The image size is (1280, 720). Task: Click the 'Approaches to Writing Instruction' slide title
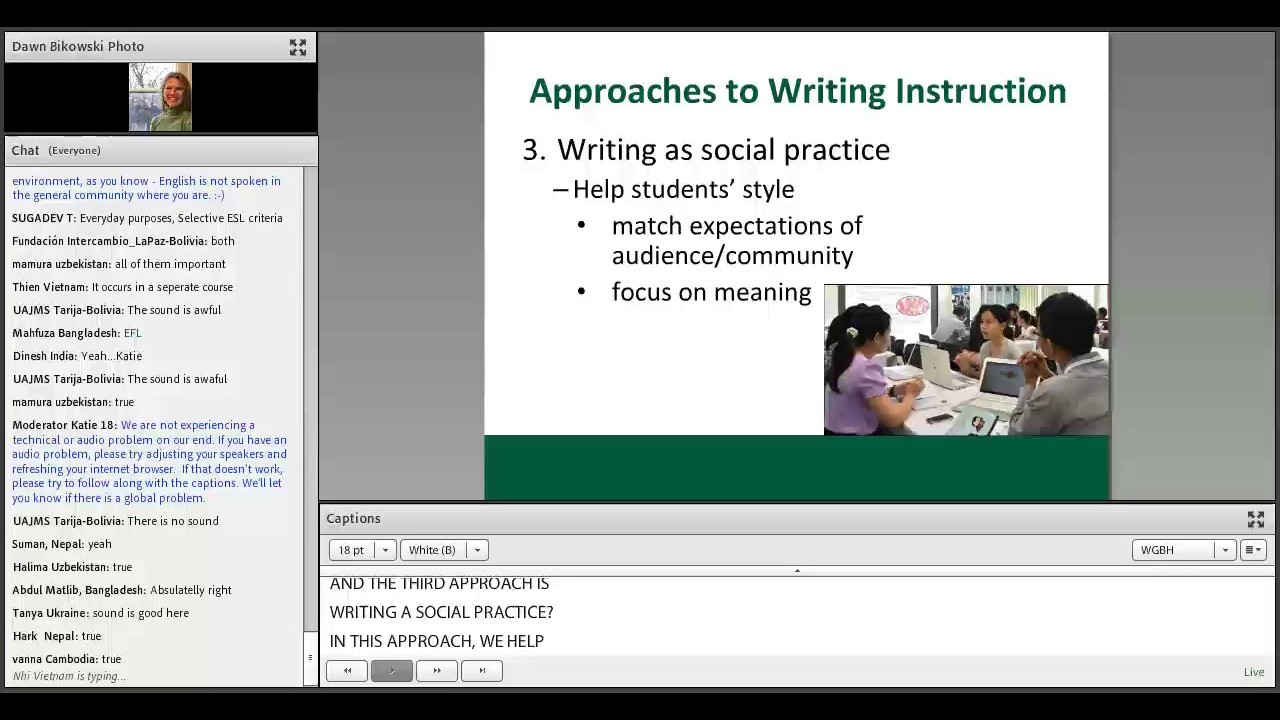[797, 91]
